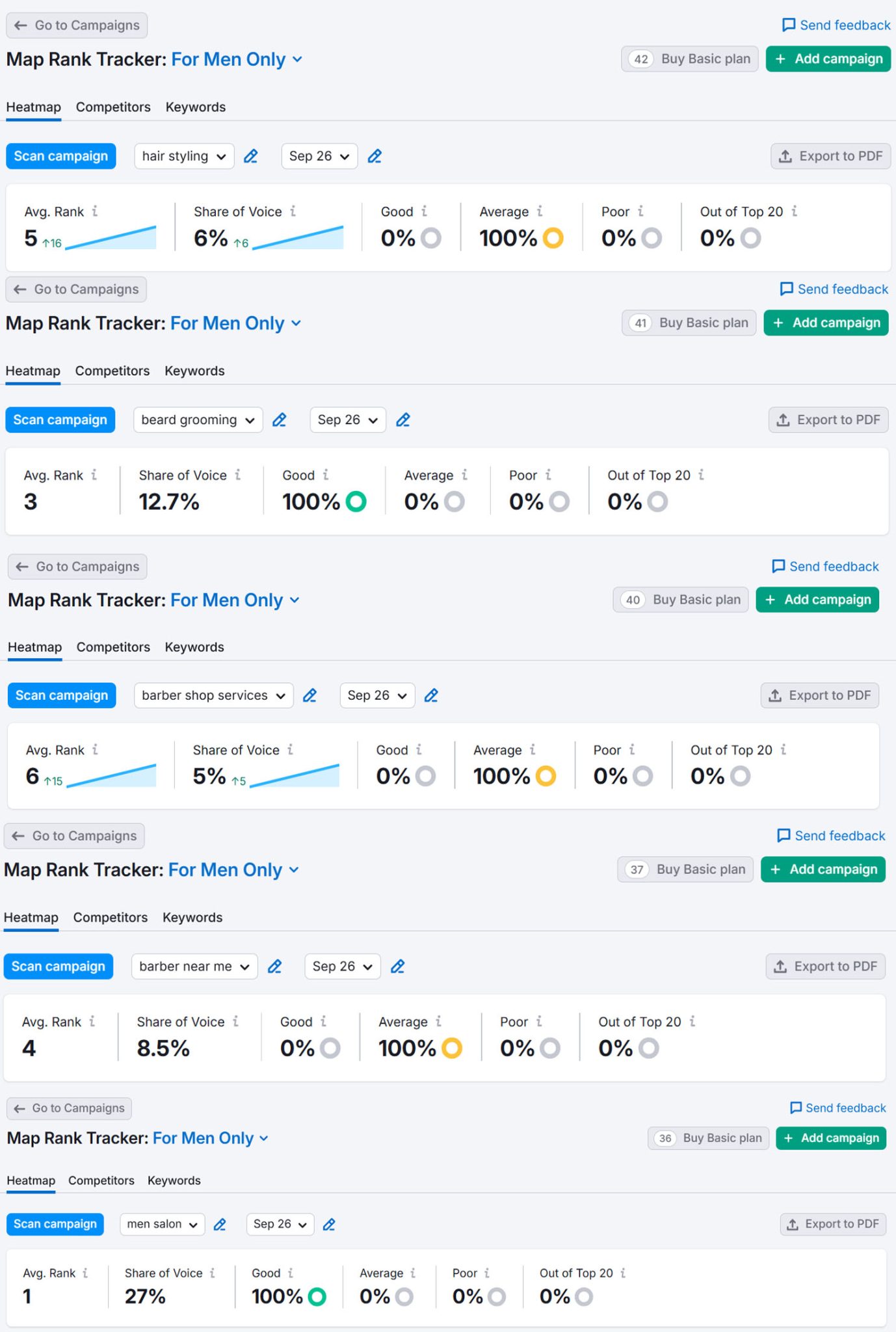Click Export to PDF in barber near me section
The image size is (896, 1332).
pyautogui.click(x=826, y=966)
